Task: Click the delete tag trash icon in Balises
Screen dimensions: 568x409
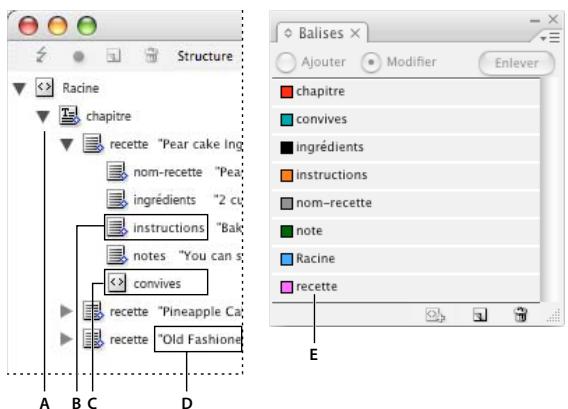Action: click(x=521, y=314)
